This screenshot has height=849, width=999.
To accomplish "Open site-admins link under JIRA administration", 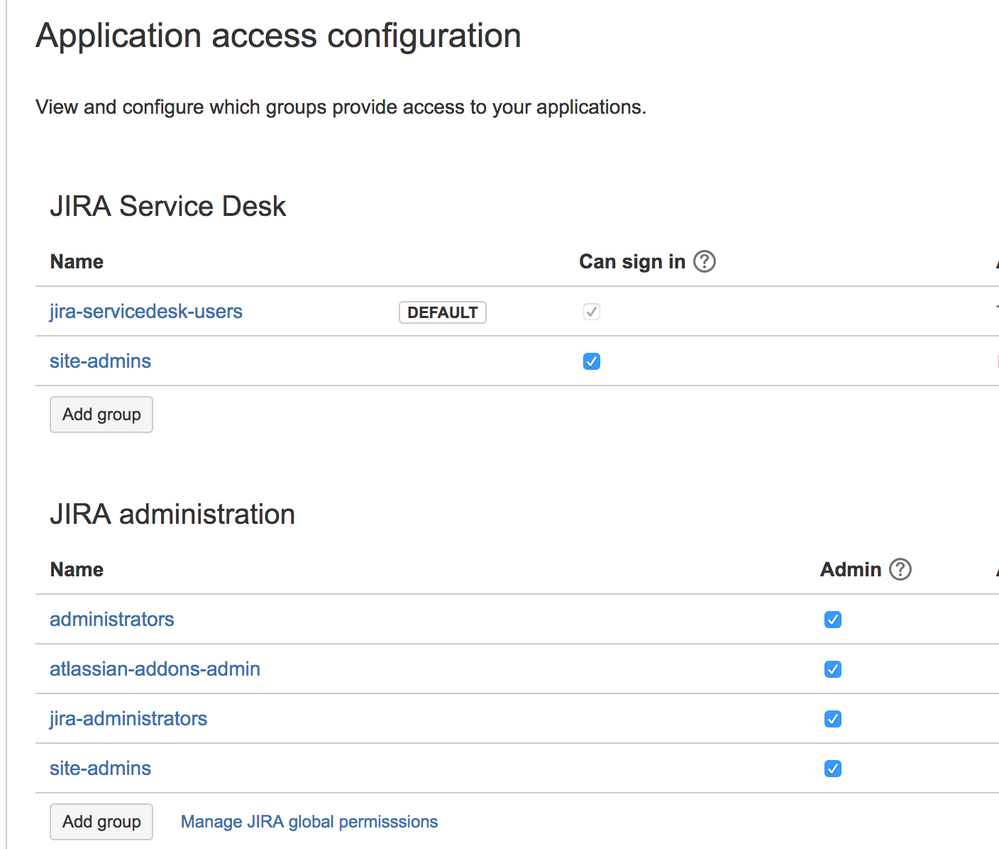I will tap(100, 768).
